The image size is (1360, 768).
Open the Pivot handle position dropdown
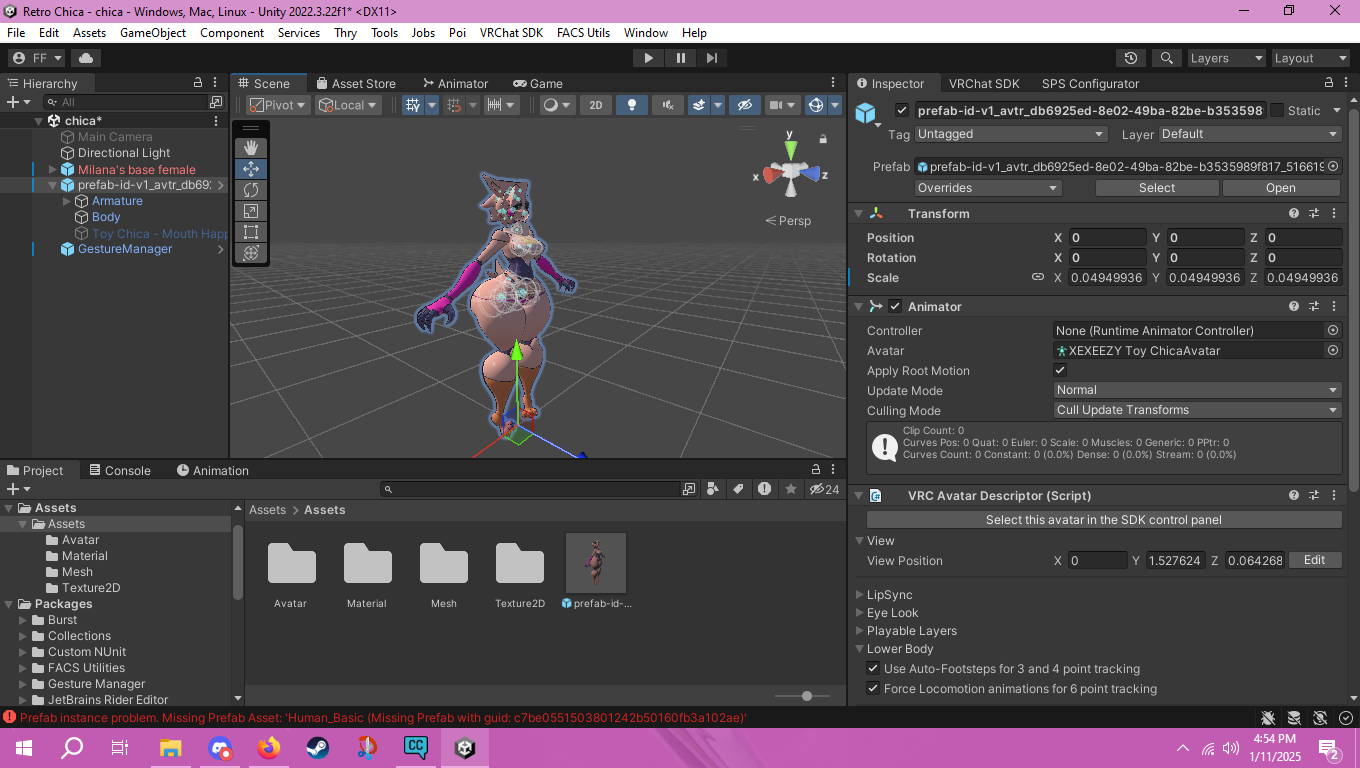(279, 105)
